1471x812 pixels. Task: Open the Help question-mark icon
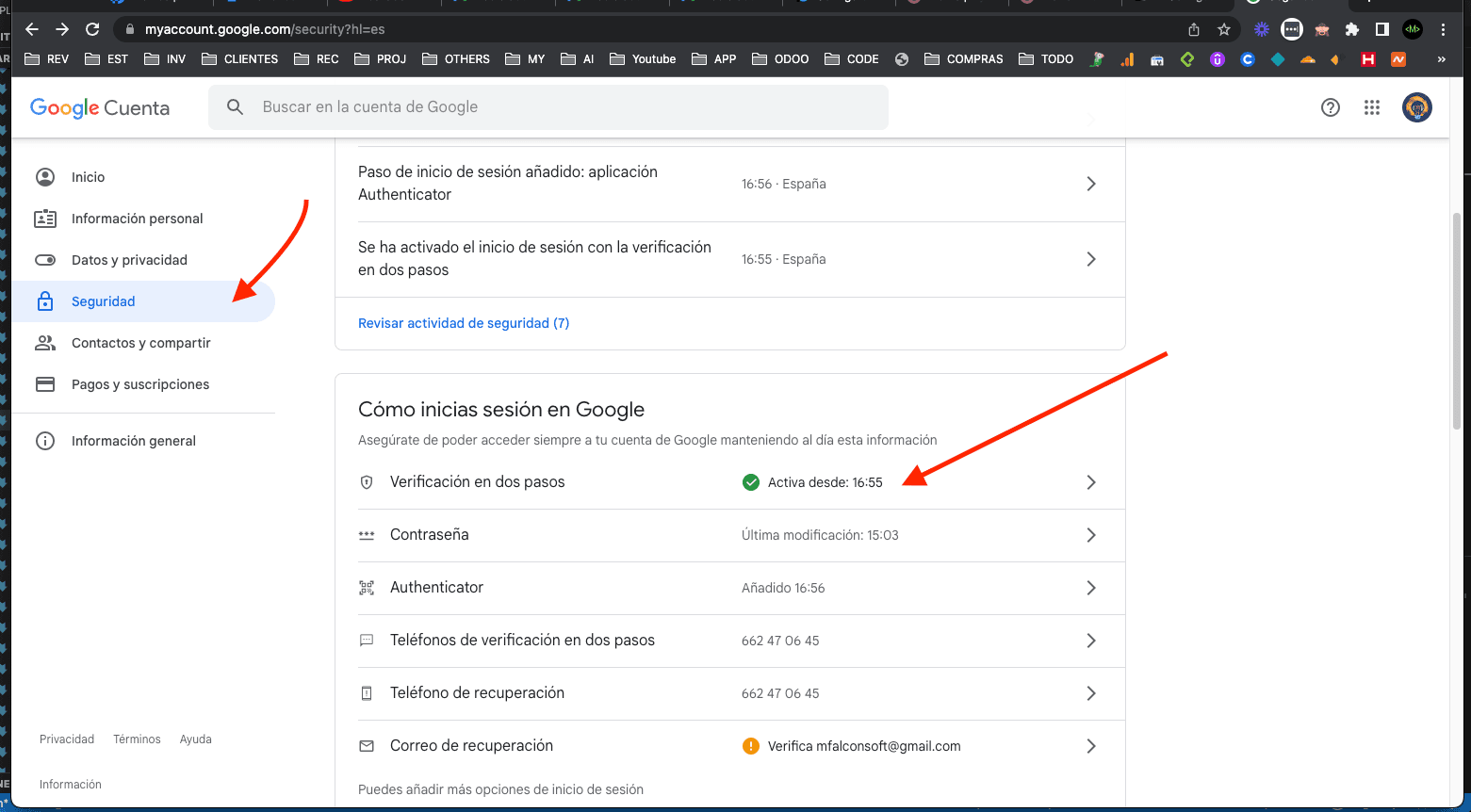[x=1331, y=107]
